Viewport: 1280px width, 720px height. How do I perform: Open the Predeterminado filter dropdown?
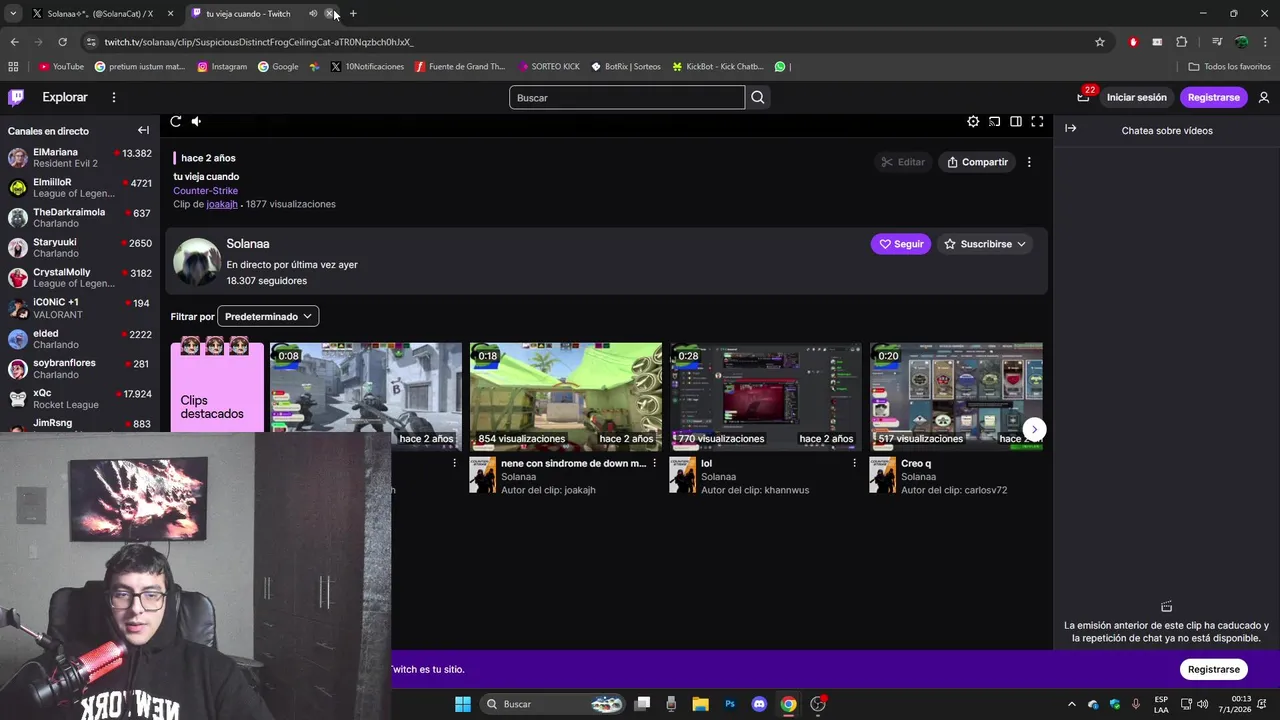268,316
